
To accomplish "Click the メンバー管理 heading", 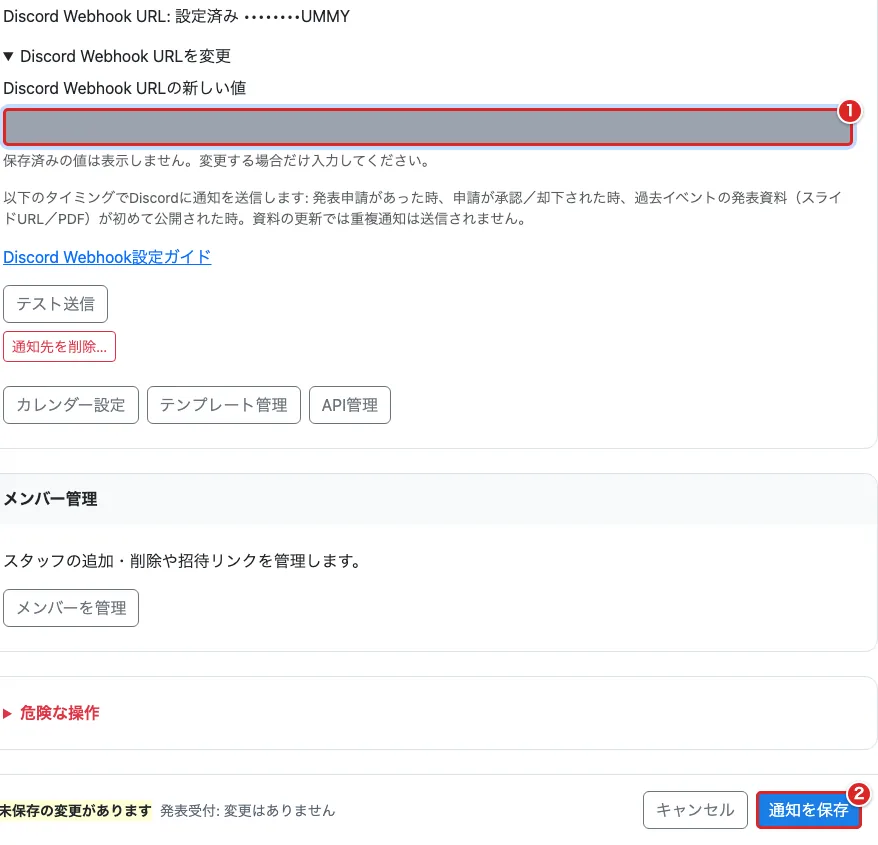I will pyautogui.click(x=50, y=498).
